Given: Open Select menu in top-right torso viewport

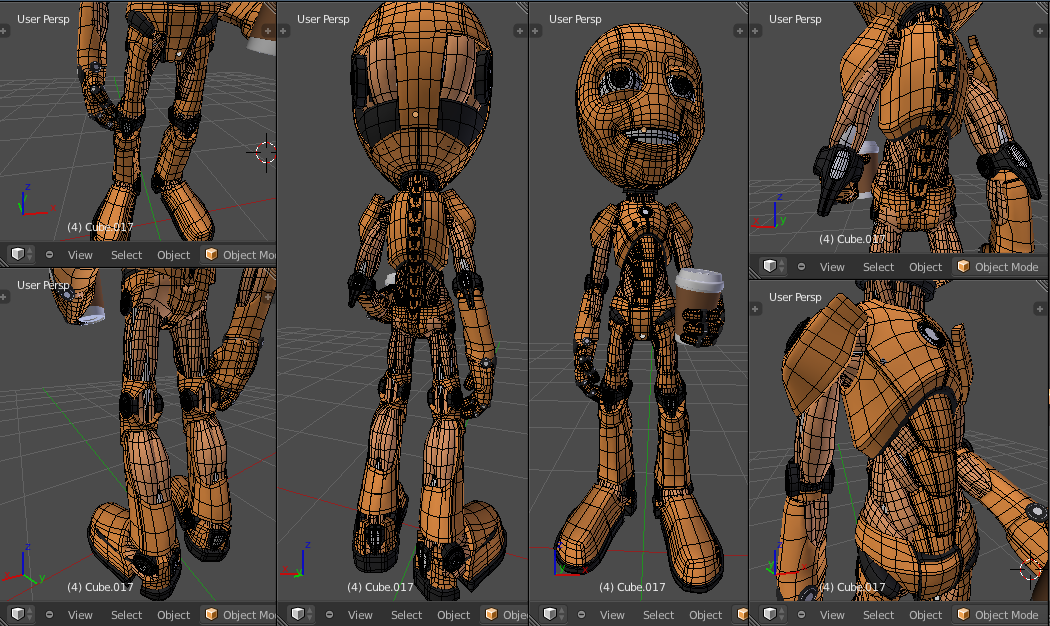Looking at the screenshot, I should coord(879,267).
